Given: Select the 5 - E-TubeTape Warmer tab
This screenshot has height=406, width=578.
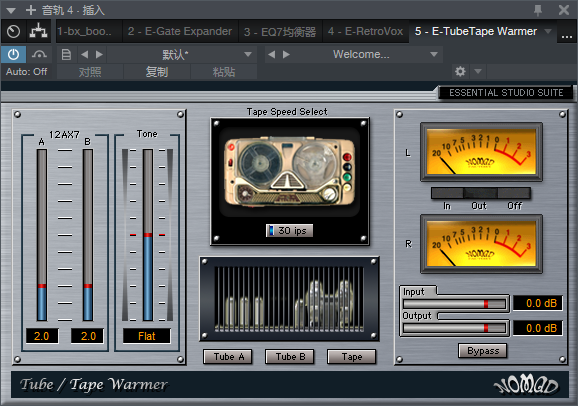Looking at the screenshot, I should [x=476, y=31].
